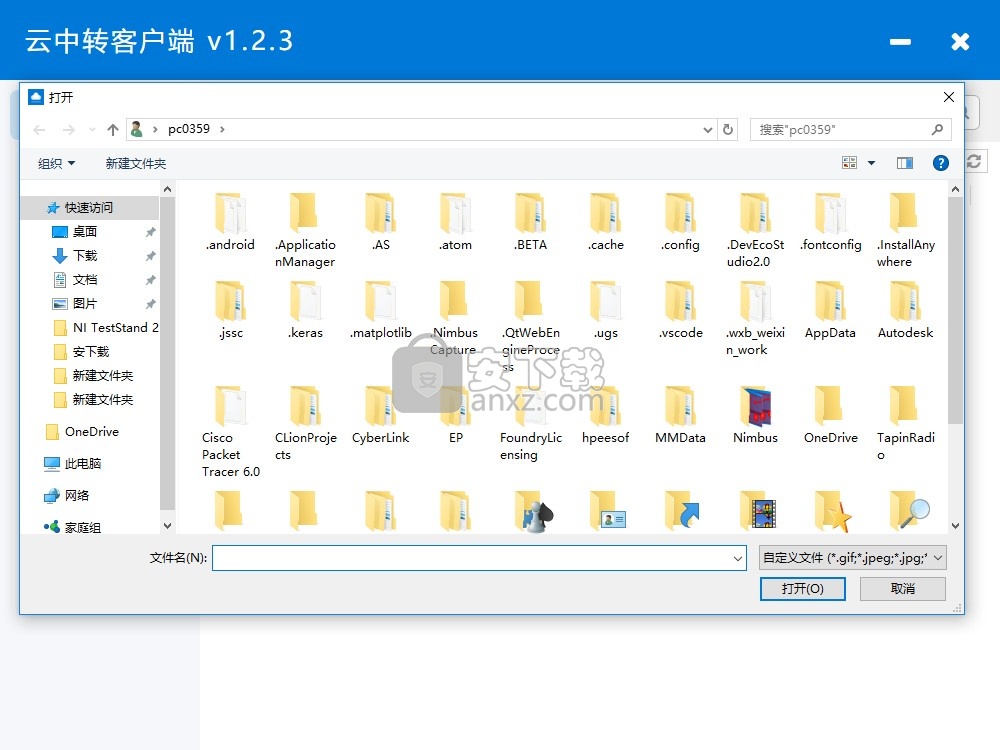Open the Autodesk folder
This screenshot has width=1000, height=750.
tap(905, 310)
